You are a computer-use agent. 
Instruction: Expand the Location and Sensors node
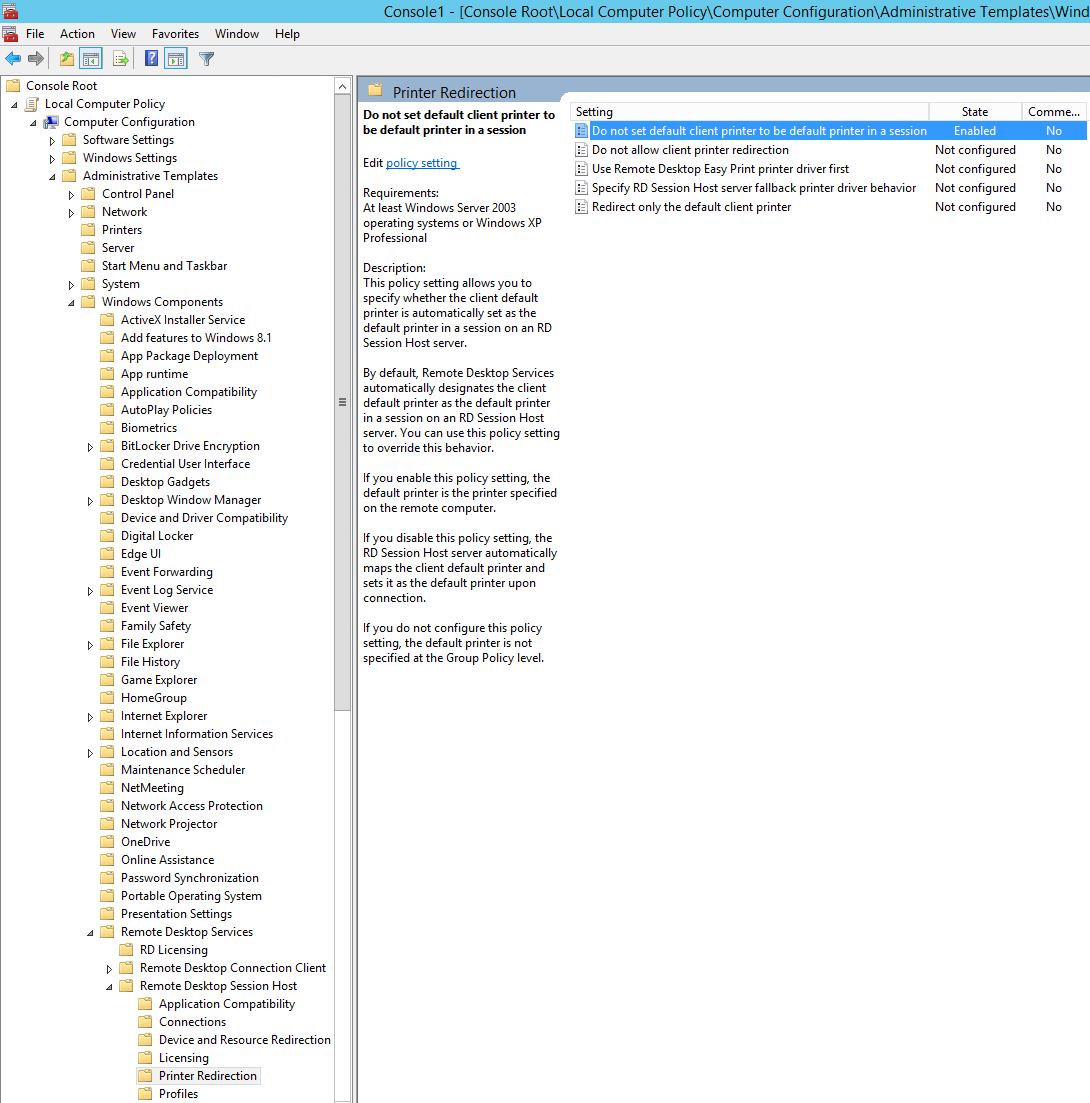pyautogui.click(x=90, y=753)
